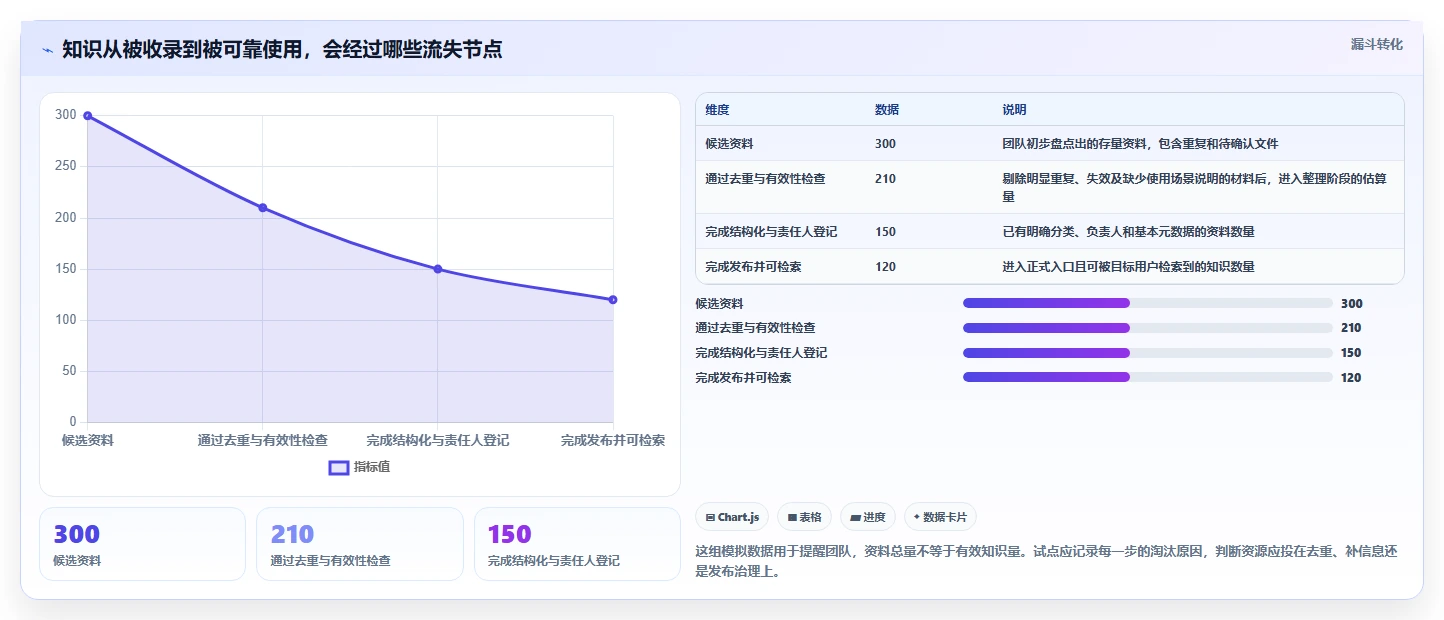Select the 表格 tag chip

click(x=805, y=517)
